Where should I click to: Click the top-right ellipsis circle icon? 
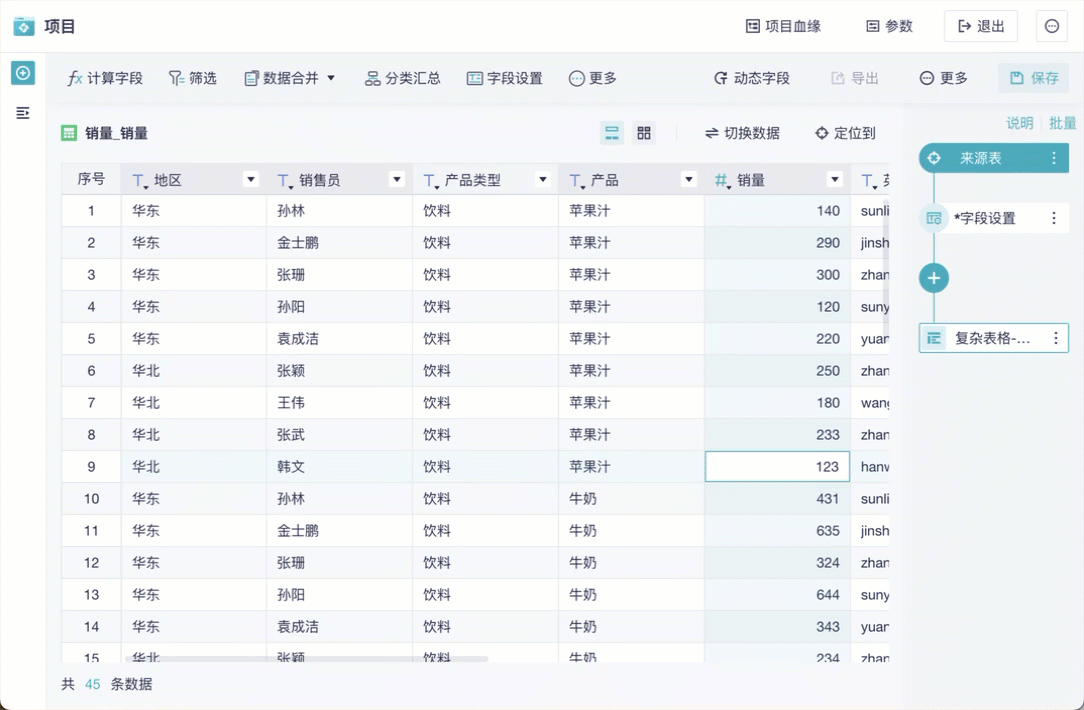pos(1052,26)
